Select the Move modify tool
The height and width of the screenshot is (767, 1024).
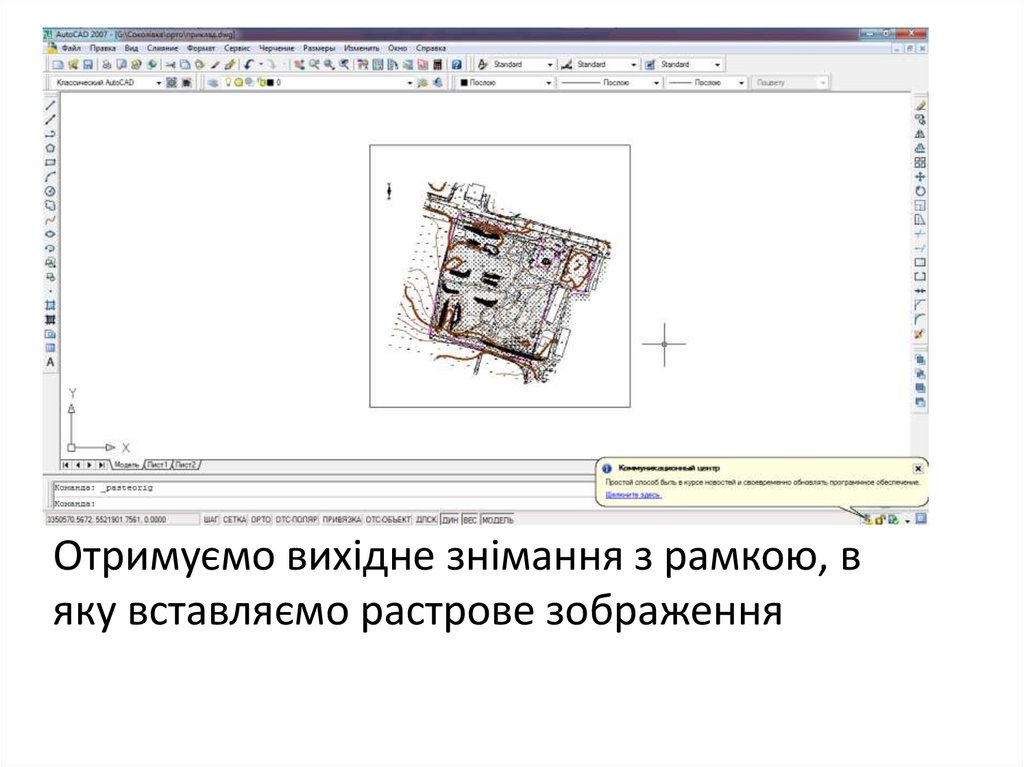coord(920,177)
